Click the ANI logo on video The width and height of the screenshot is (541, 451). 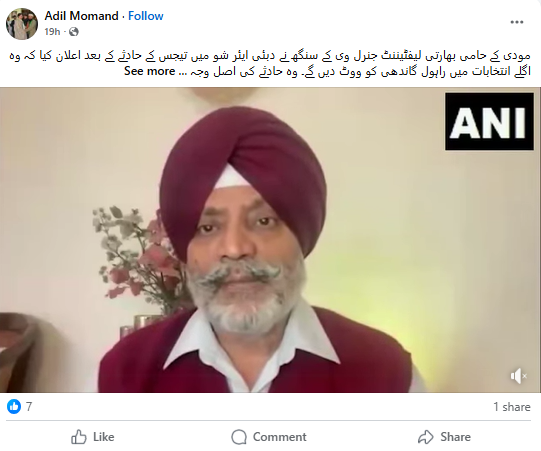489,121
